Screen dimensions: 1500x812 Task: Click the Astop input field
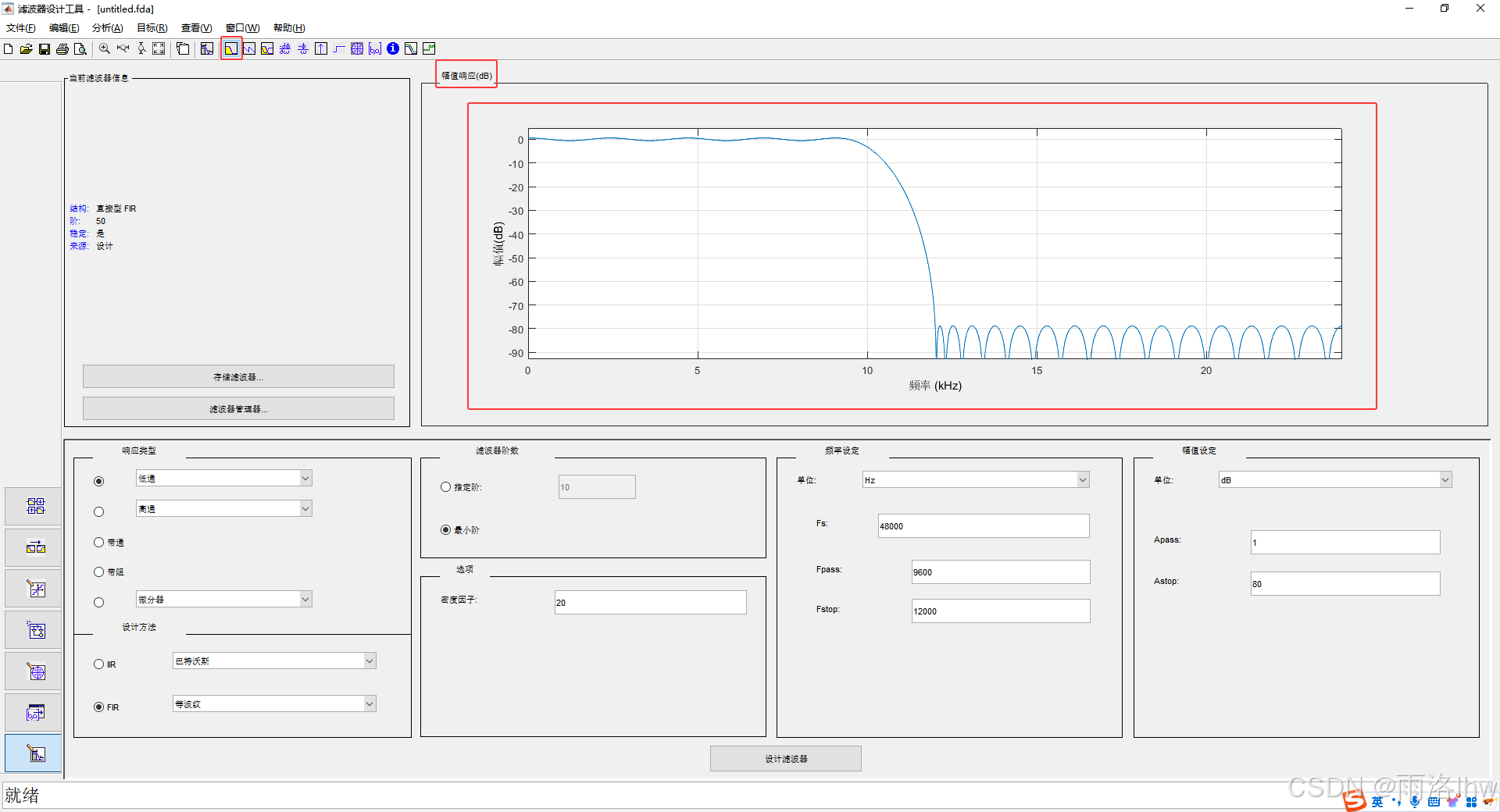pyautogui.click(x=1345, y=584)
